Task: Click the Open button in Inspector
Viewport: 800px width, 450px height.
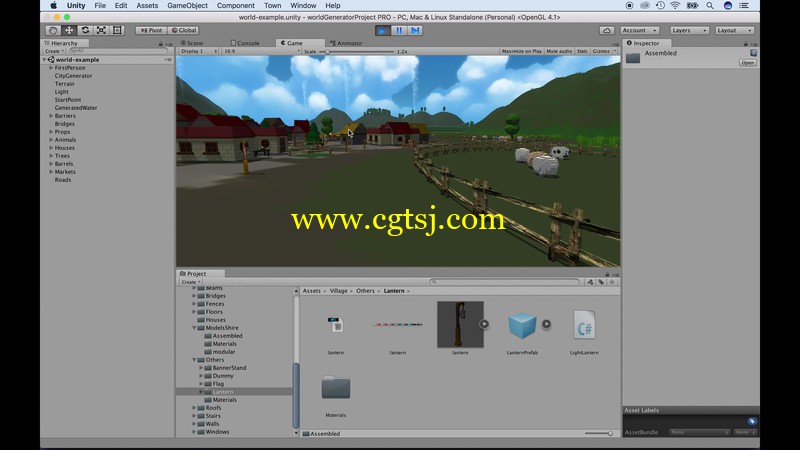Action: point(747,63)
